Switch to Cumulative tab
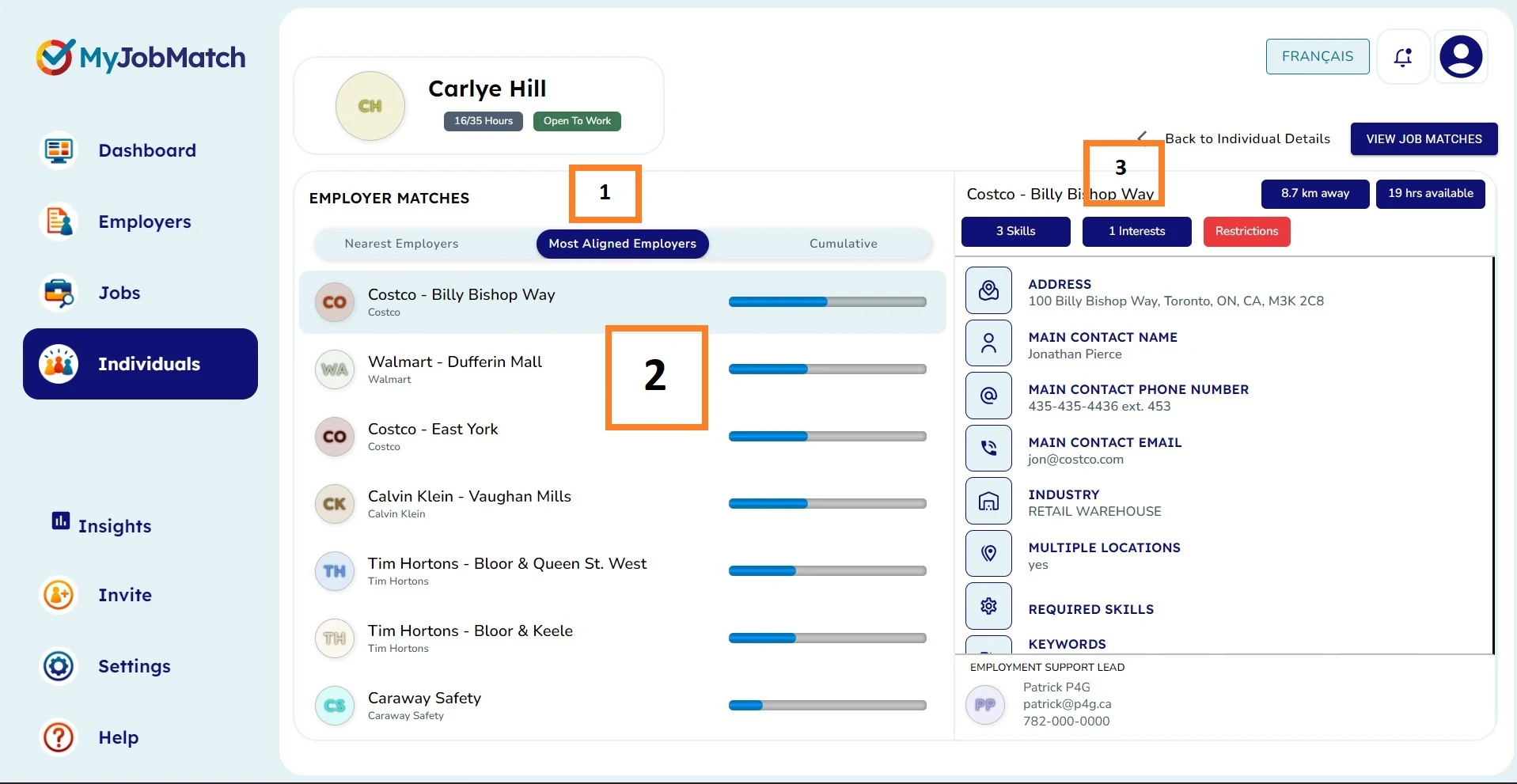The image size is (1517, 784). 844,244
